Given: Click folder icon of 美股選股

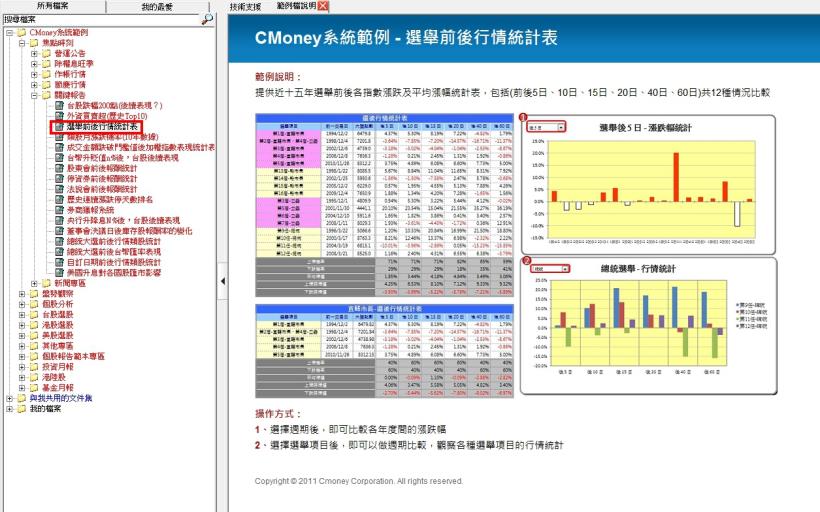Looking at the screenshot, I should tap(34, 336).
